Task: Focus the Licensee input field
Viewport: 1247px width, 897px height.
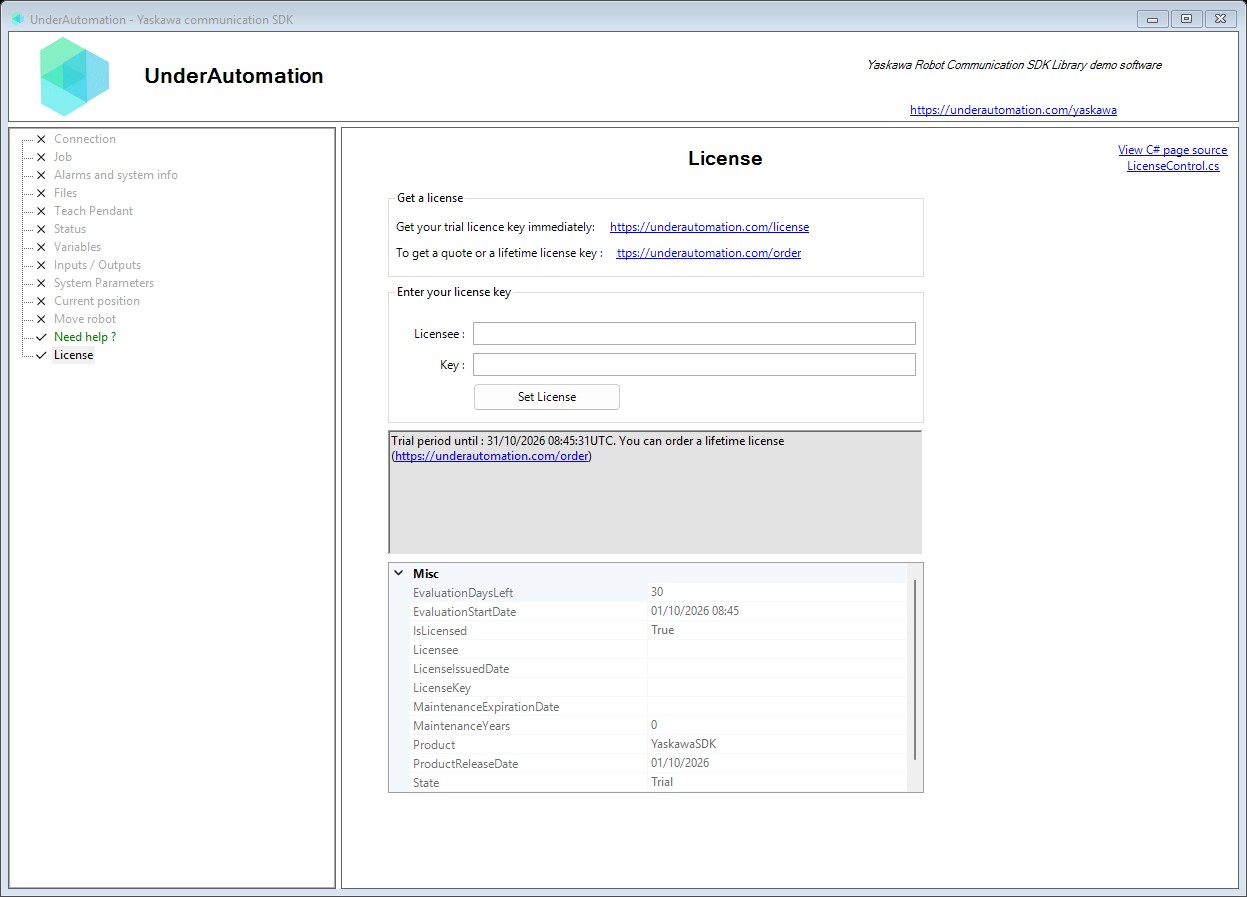Action: [x=694, y=333]
